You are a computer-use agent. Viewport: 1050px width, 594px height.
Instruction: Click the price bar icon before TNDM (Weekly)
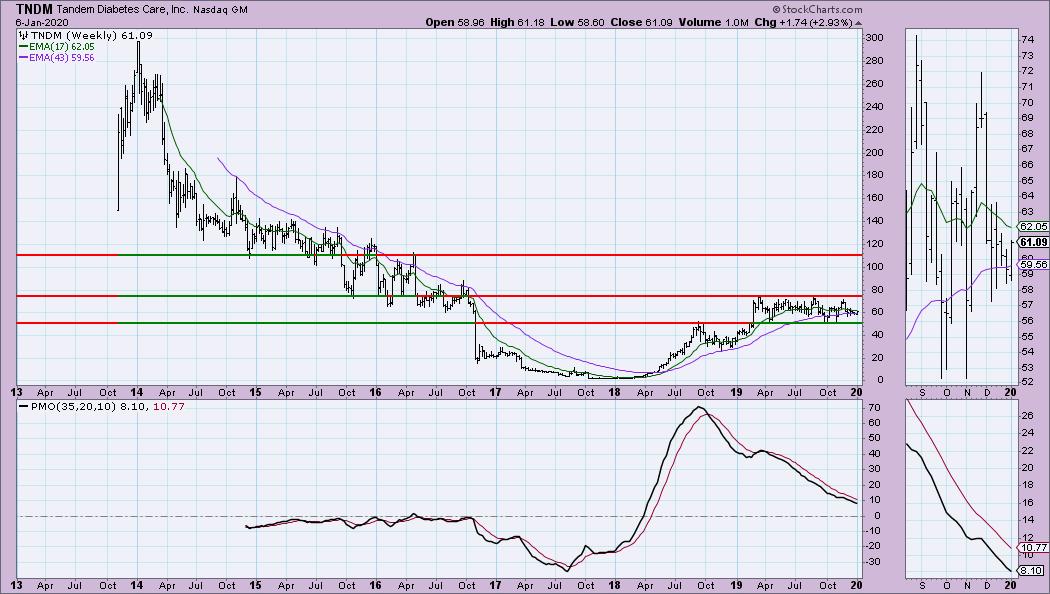23,35
